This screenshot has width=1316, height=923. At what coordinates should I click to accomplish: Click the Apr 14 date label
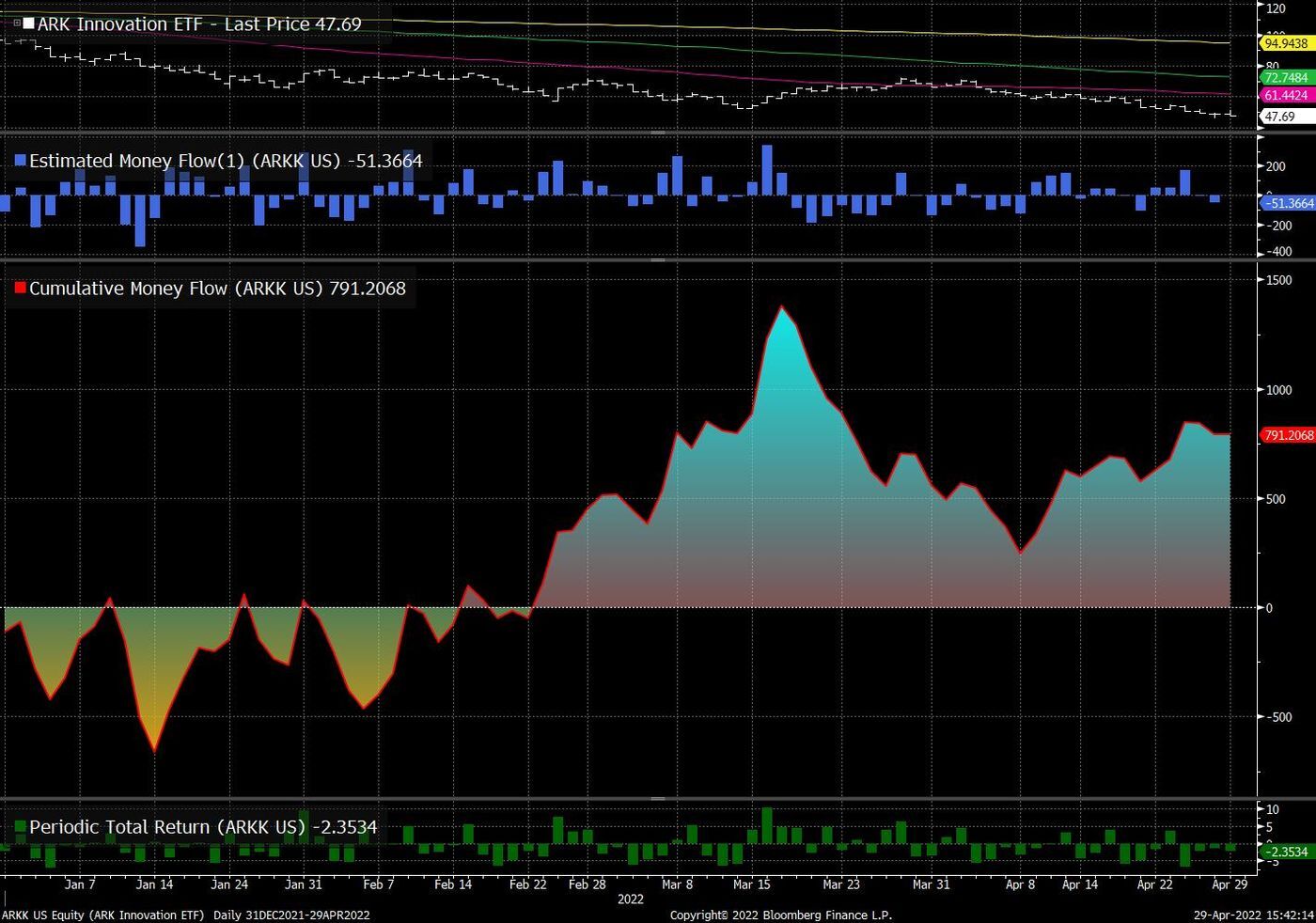pyautogui.click(x=1079, y=884)
